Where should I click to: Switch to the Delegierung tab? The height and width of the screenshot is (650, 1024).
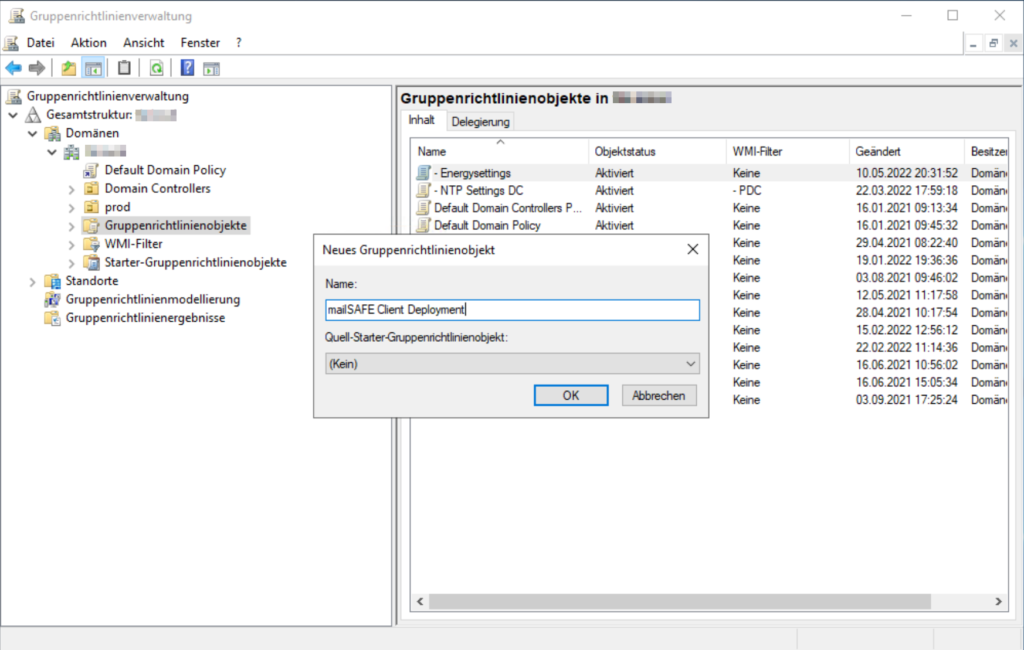point(480,122)
